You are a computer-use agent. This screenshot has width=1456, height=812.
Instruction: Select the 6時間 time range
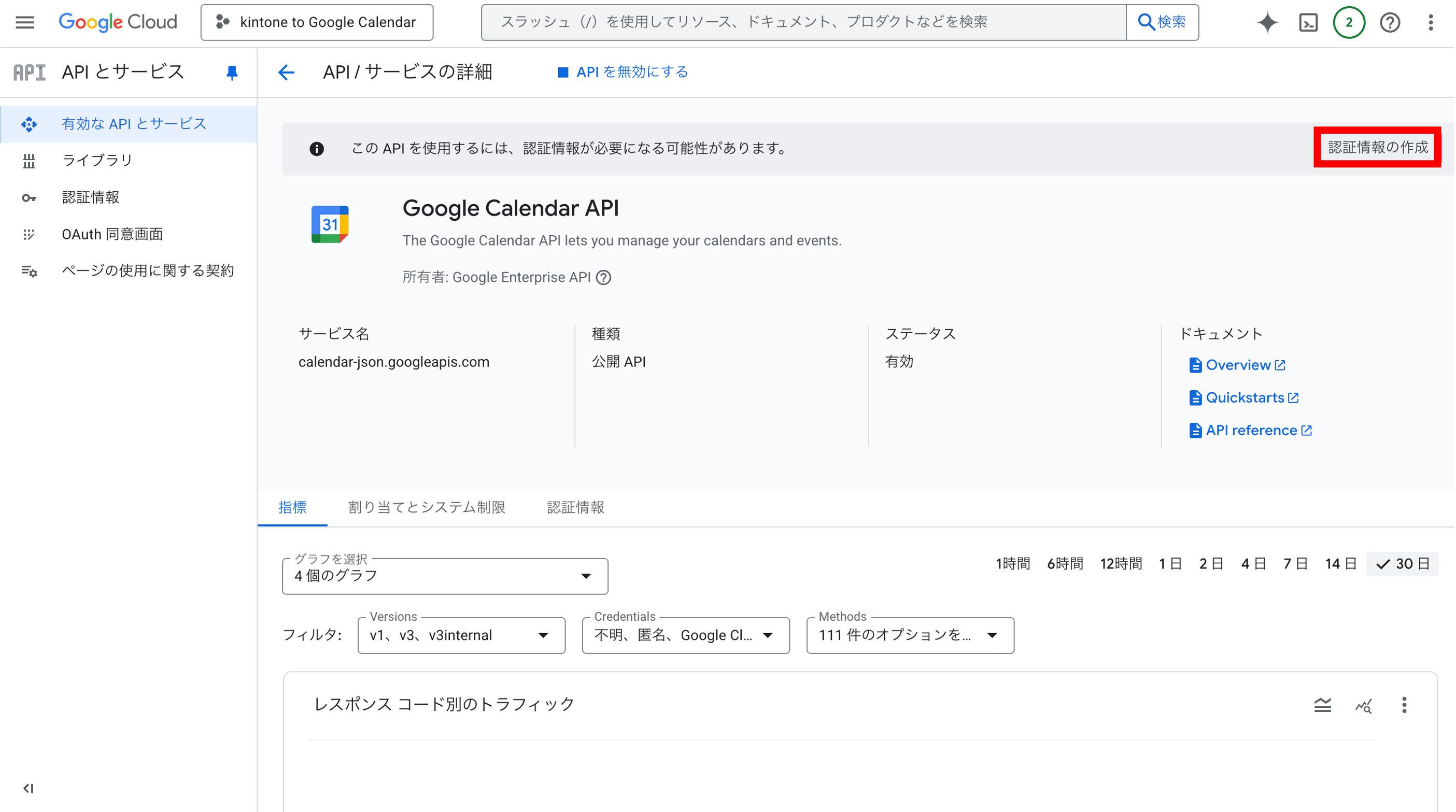[1065, 564]
